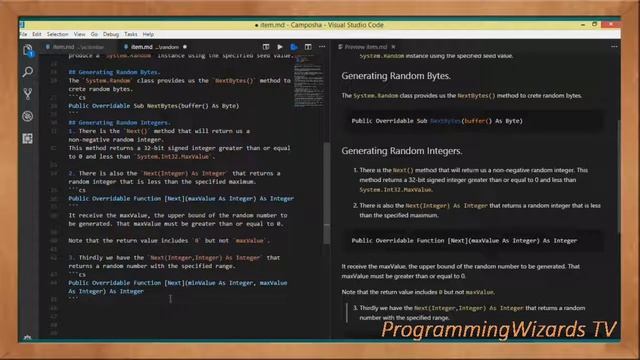The width and height of the screenshot is (640, 360).
Task: Open the Source Control view
Action: [28, 94]
